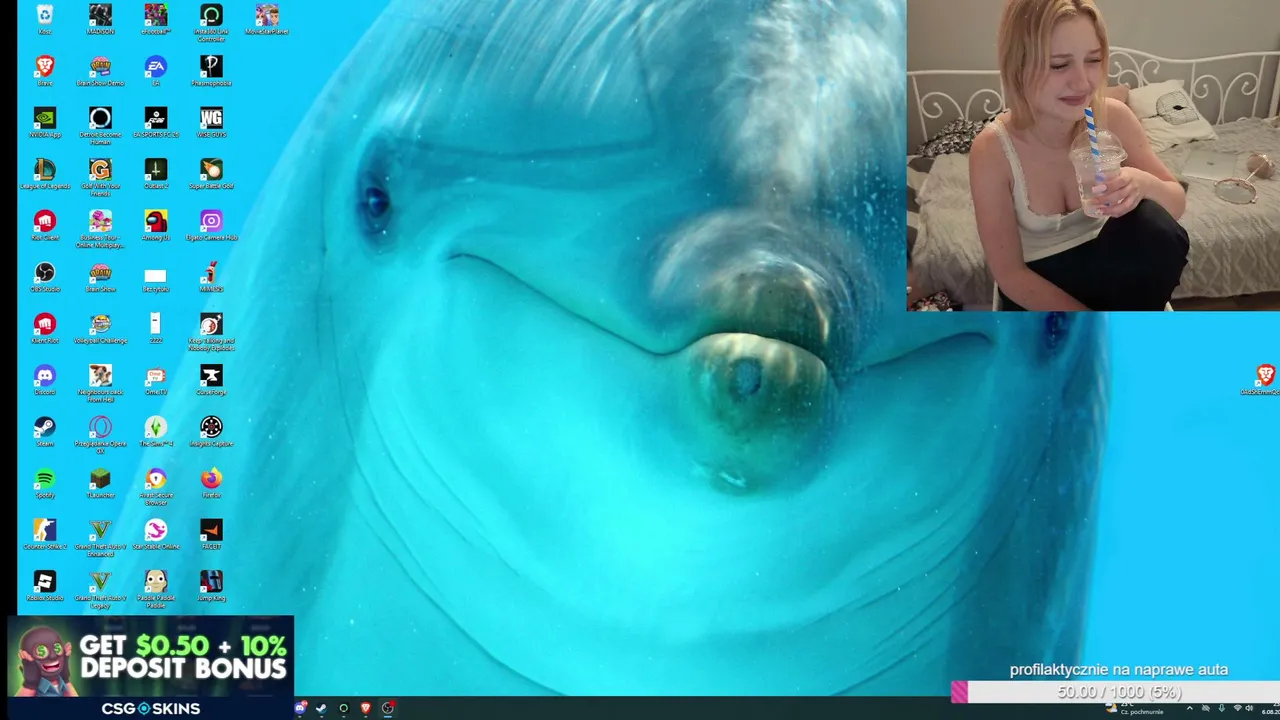1280x720 pixels.
Task: Open OBS Studio desktop shortcut
Action: click(44, 277)
